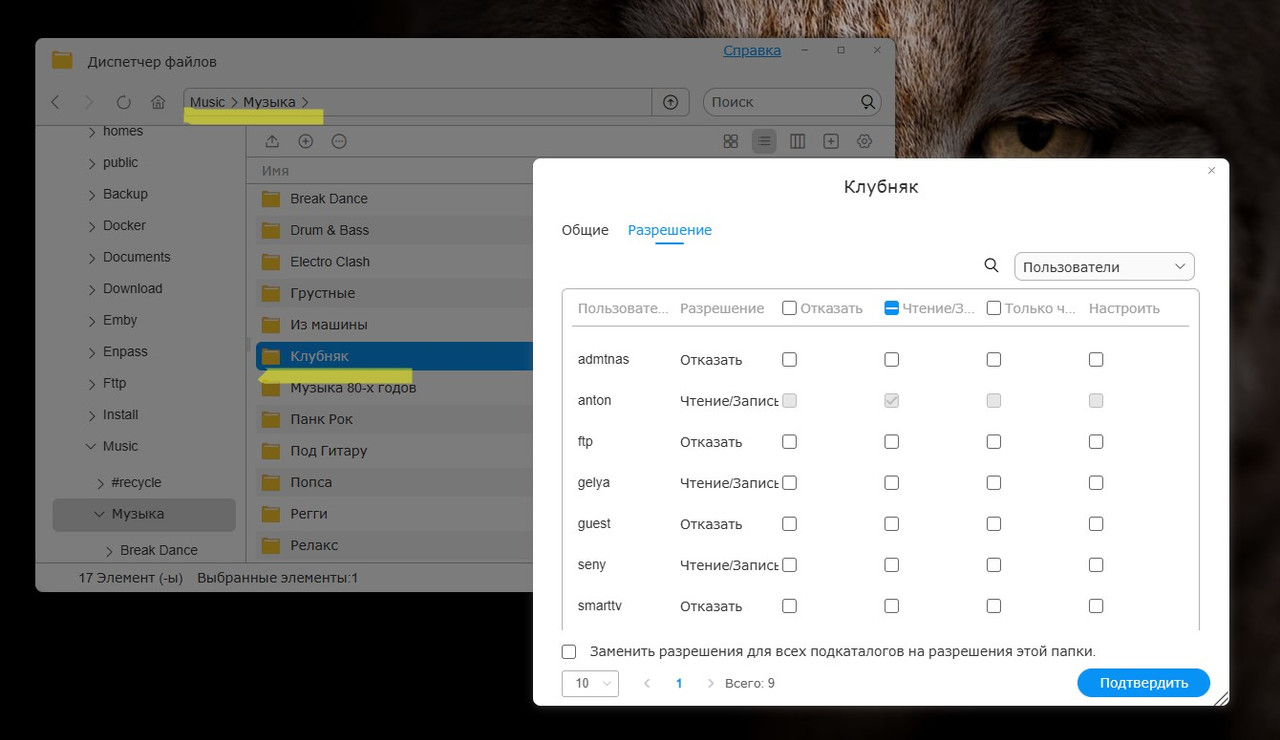This screenshot has width=1280, height=740.
Task: Go to previous page of permissions list
Action: click(647, 684)
